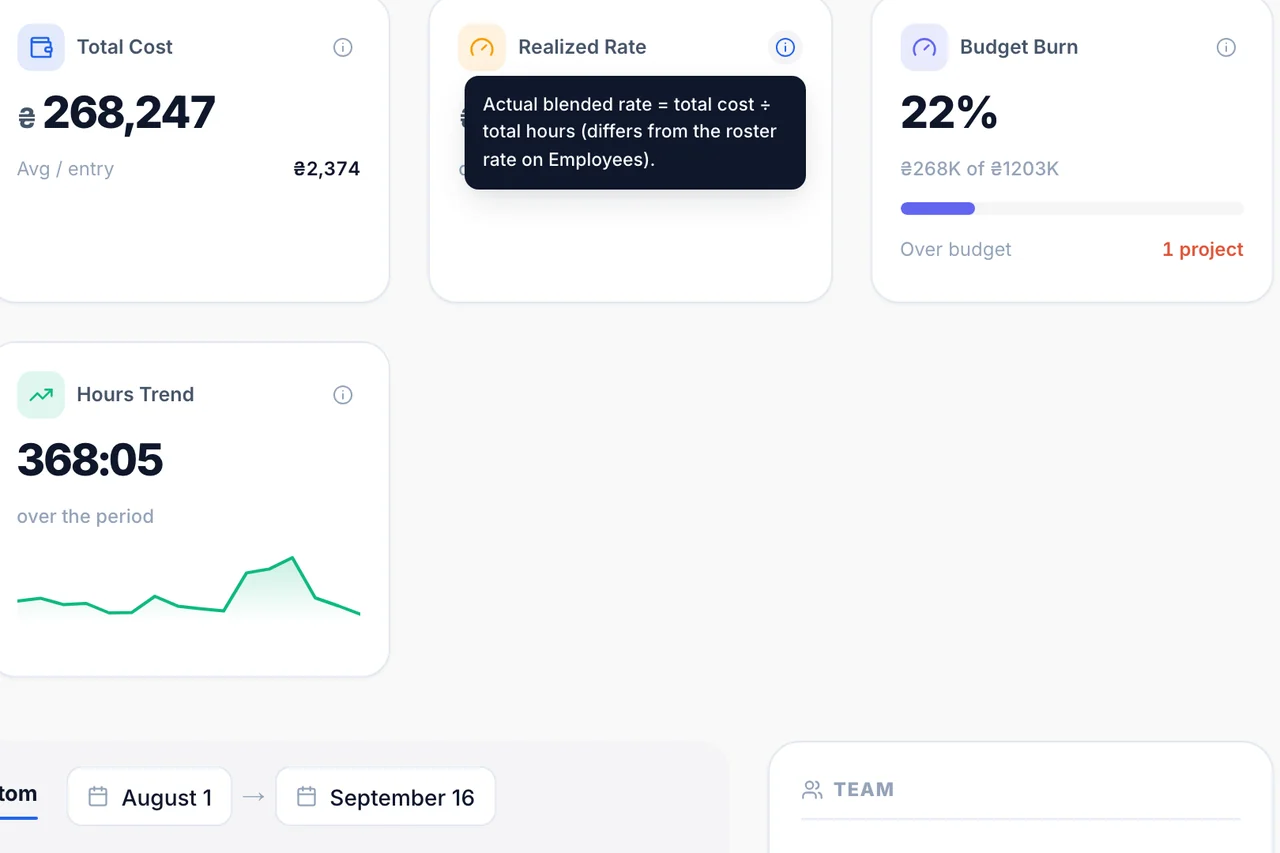Open the August 1 start date picker

point(150,797)
